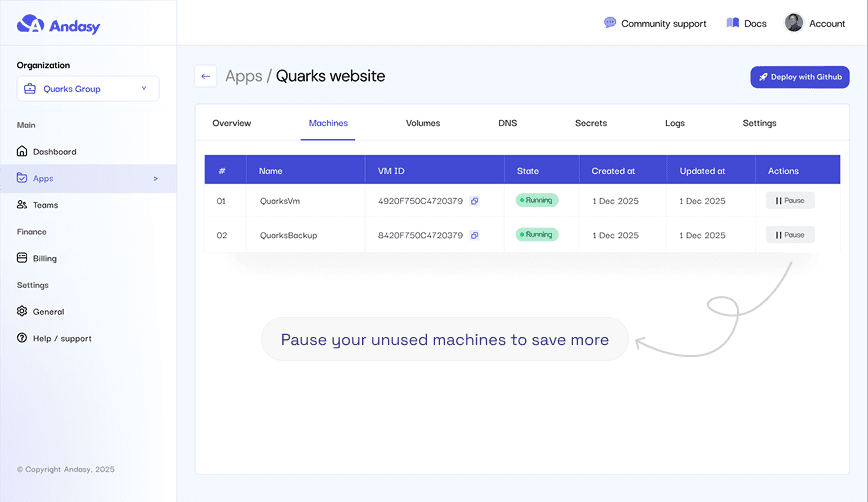The height and width of the screenshot is (502, 868).
Task: Copy the QuarksVm VM ID
Action: click(x=474, y=201)
